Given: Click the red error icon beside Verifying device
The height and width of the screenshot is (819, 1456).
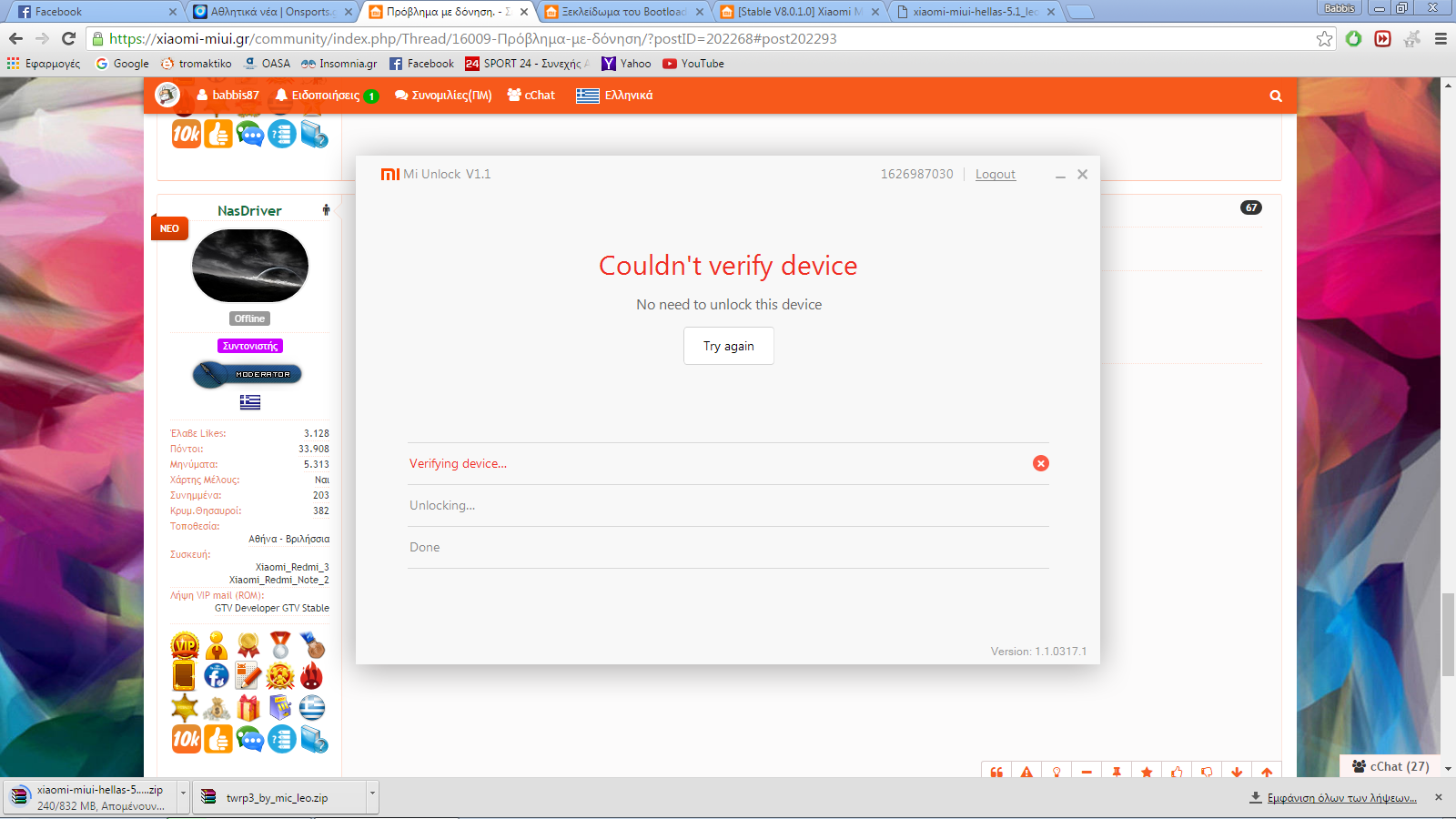Looking at the screenshot, I should pos(1041,463).
